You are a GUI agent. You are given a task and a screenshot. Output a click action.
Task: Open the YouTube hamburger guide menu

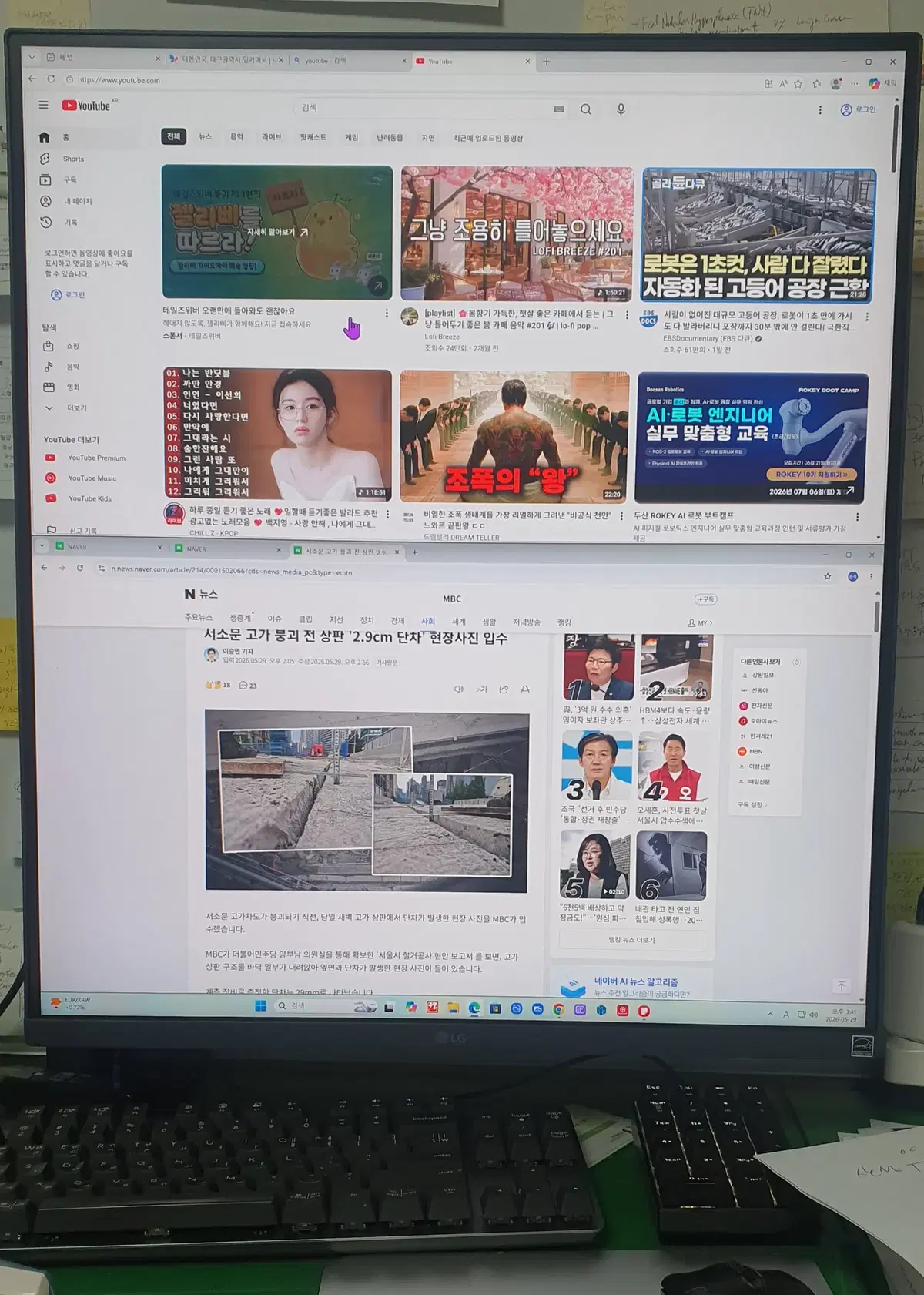pos(44,105)
